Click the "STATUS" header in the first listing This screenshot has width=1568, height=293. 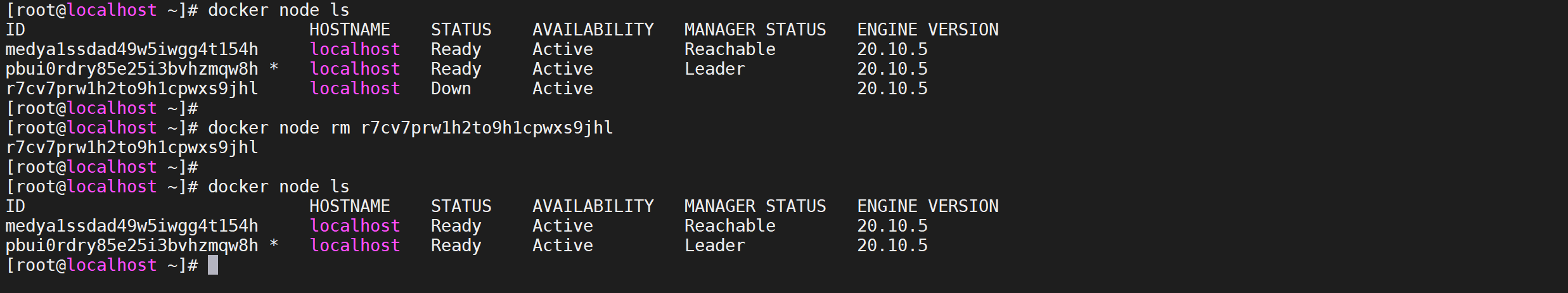click(461, 30)
